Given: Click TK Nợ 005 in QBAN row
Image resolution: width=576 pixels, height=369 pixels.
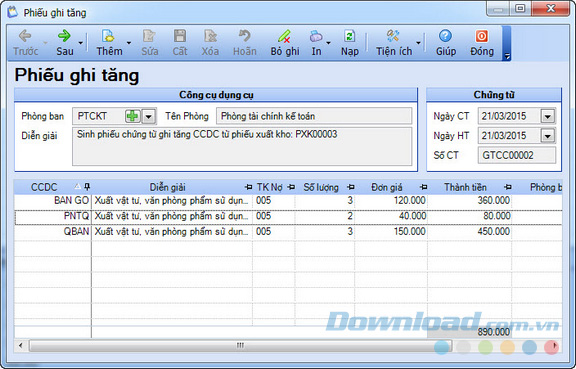Looking at the screenshot, I should pos(274,232).
